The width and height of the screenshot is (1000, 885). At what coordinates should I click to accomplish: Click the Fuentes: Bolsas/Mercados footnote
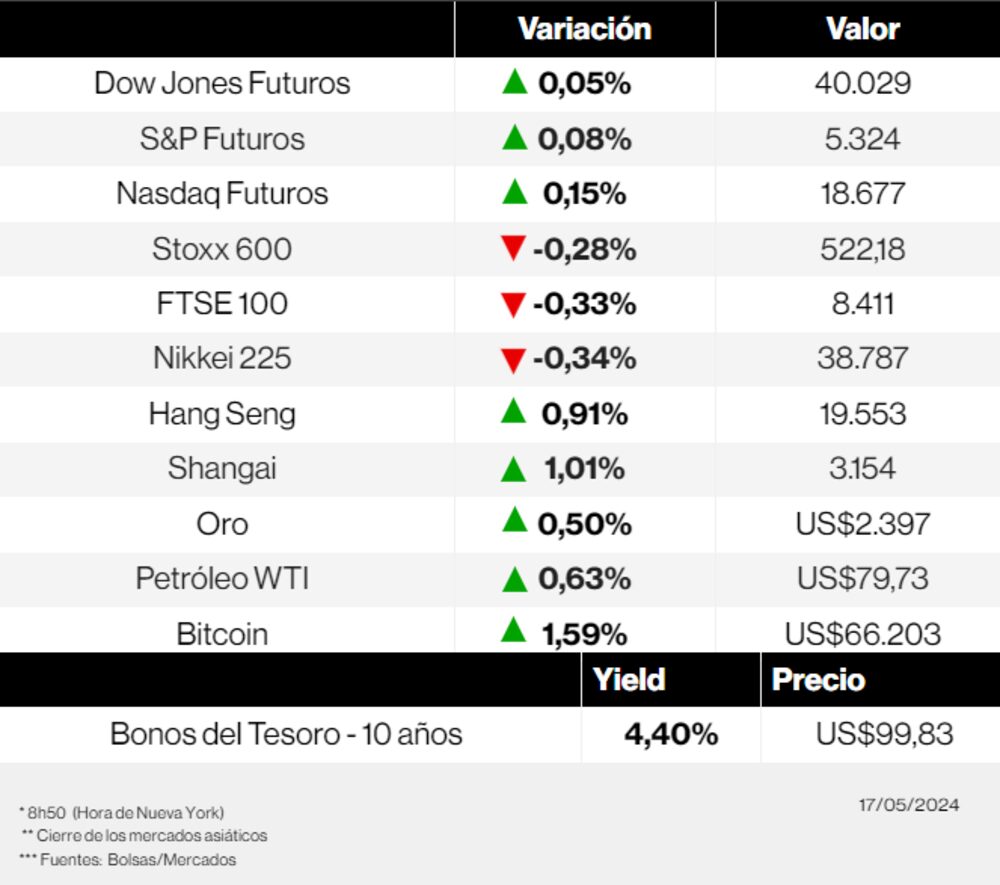128,860
